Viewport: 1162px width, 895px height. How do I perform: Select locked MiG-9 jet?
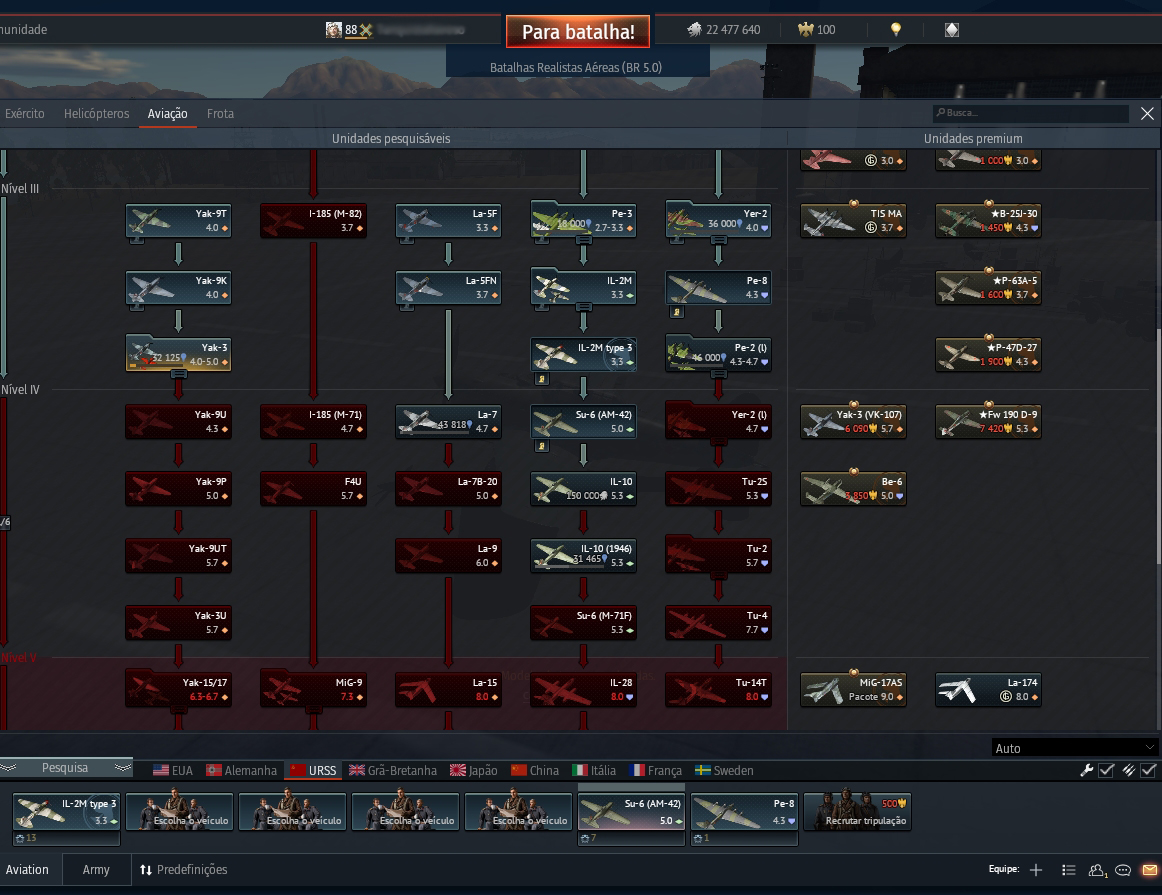[313, 690]
